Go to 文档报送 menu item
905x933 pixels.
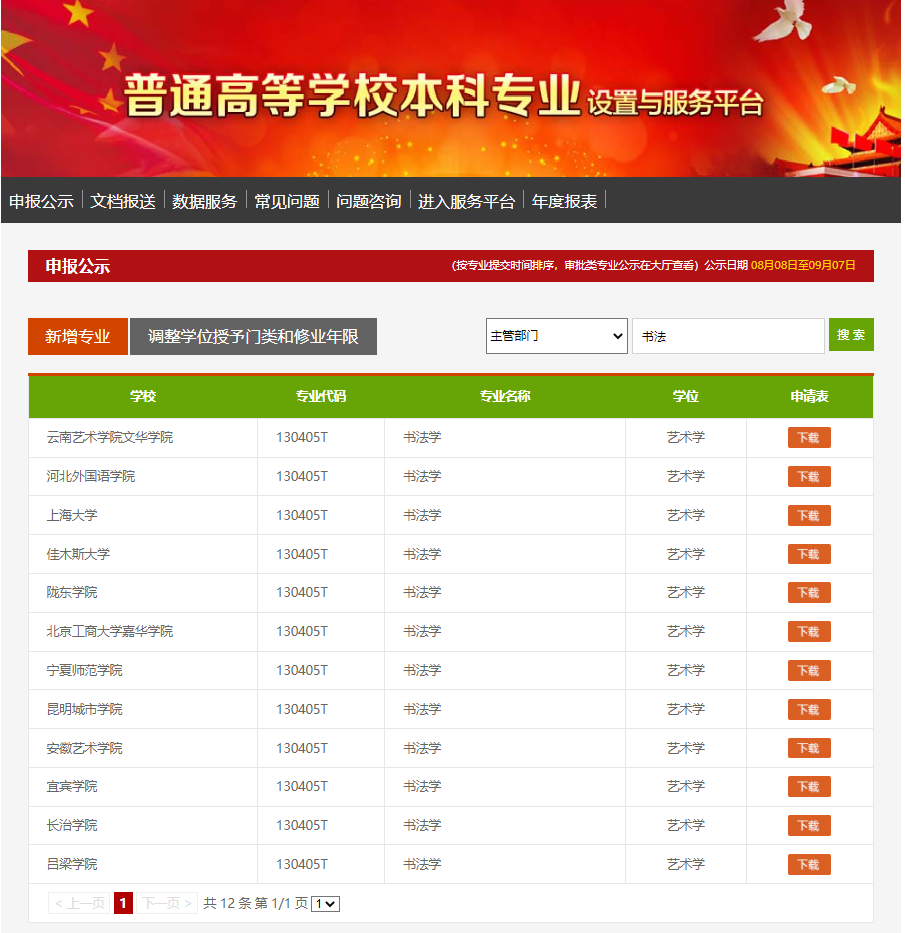[123, 201]
